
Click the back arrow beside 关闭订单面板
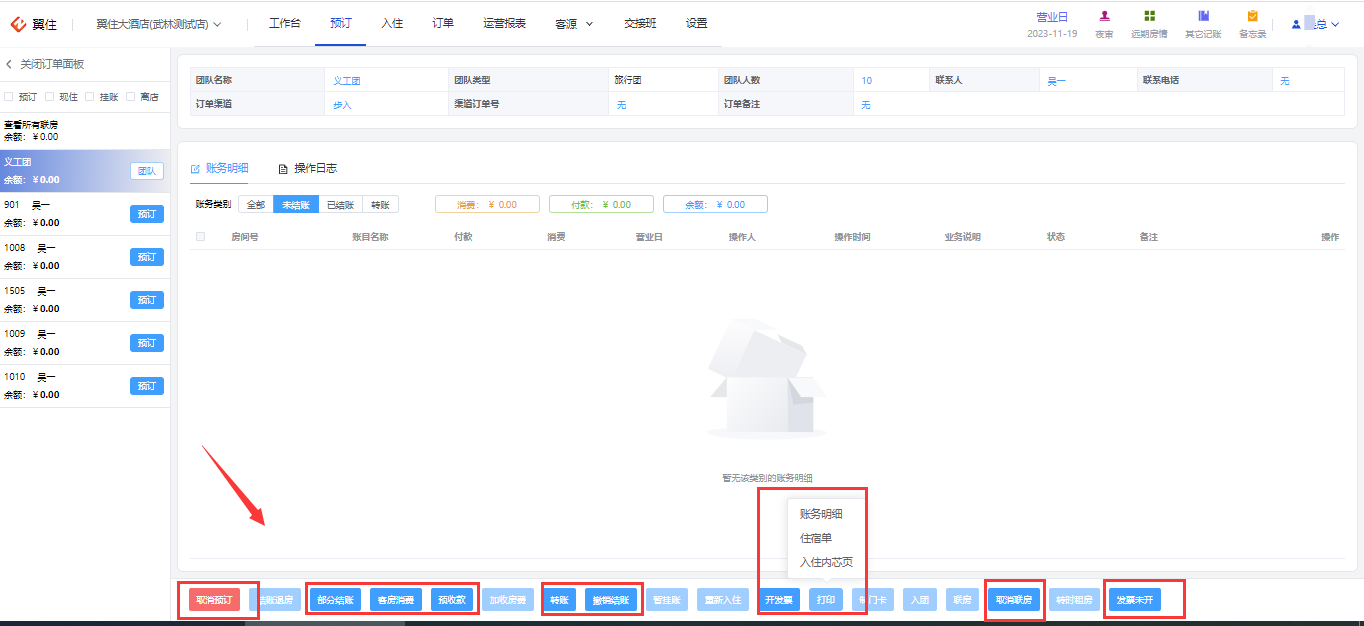click(x=9, y=64)
